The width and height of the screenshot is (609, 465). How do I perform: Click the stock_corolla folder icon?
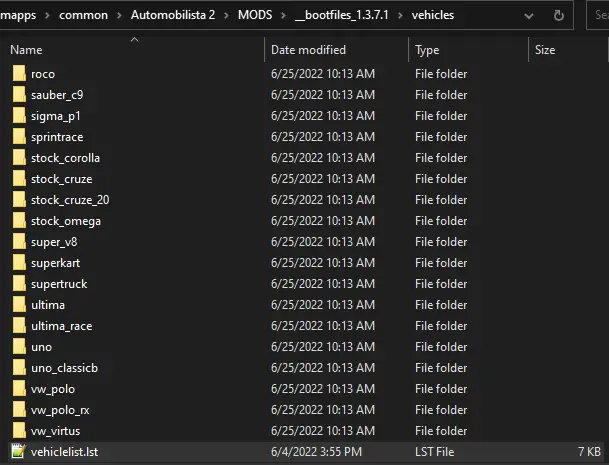tap(19, 157)
